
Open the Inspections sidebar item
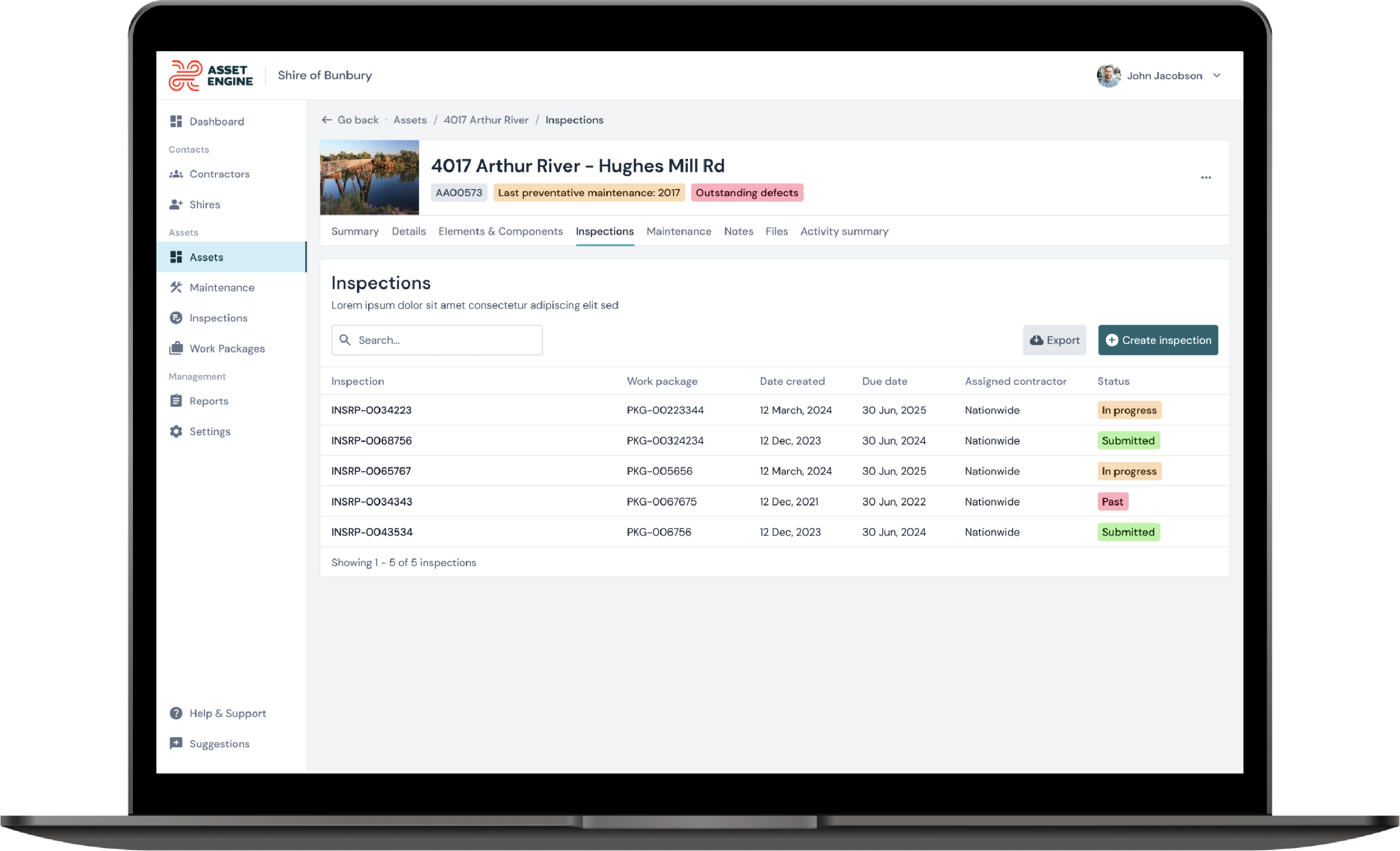(218, 318)
